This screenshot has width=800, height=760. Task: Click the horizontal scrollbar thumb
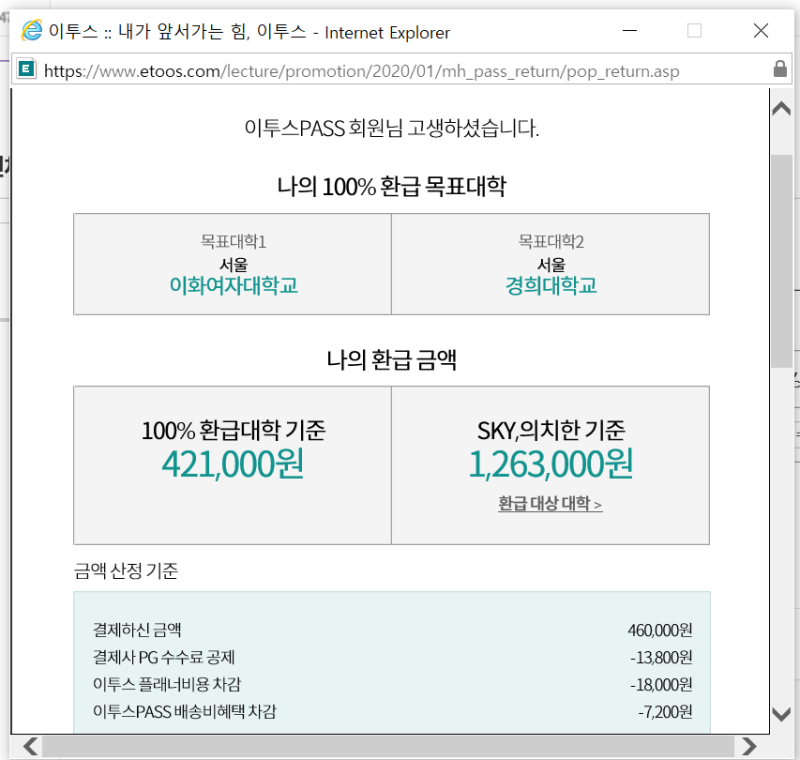click(x=388, y=746)
